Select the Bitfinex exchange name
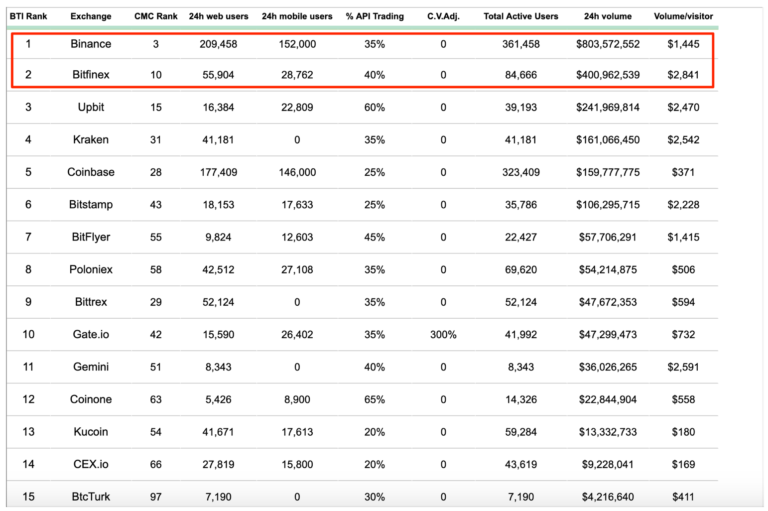The image size is (768, 511). click(x=91, y=75)
